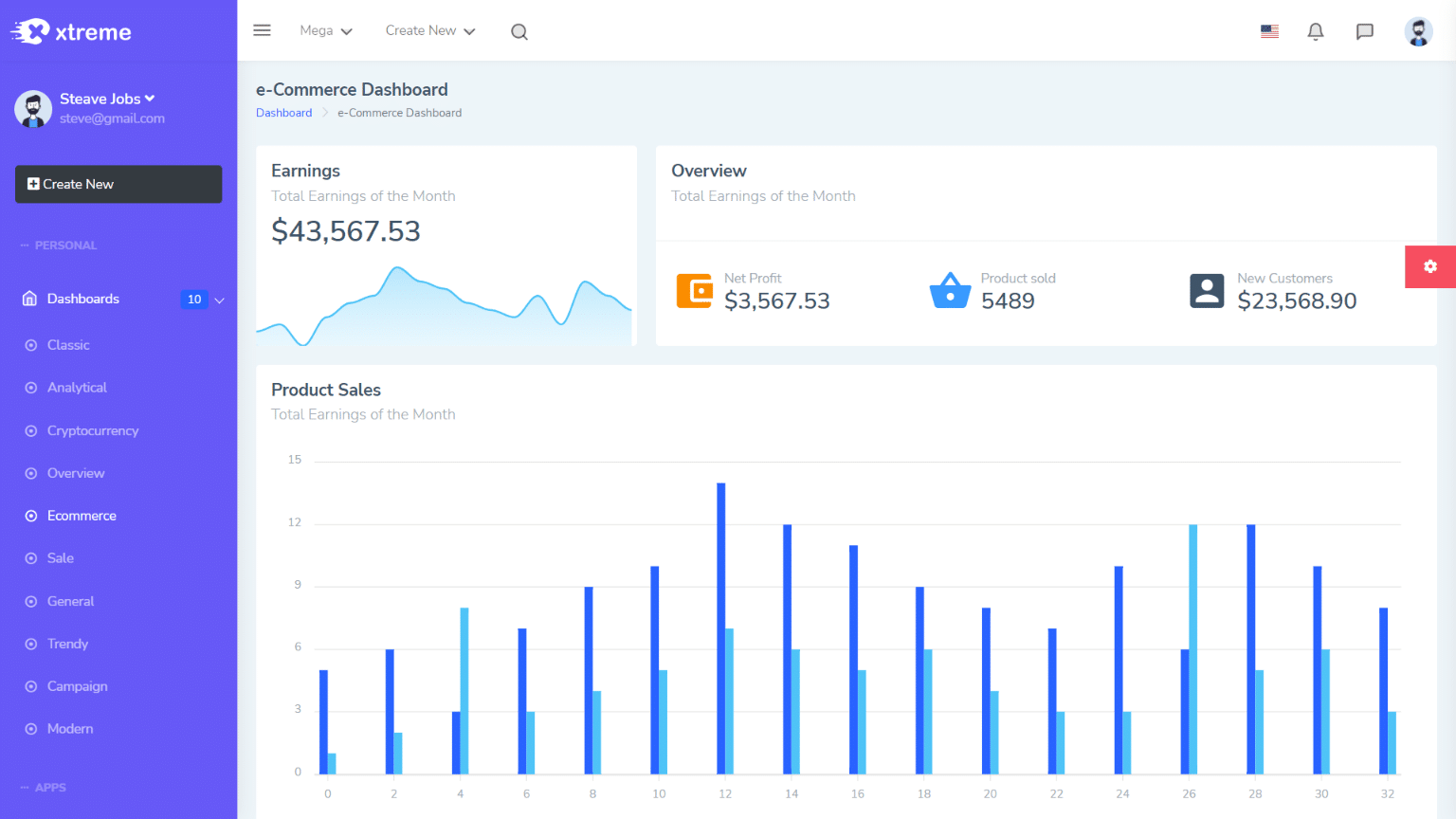
Task: Open the search magnifier icon
Action: coord(519,31)
